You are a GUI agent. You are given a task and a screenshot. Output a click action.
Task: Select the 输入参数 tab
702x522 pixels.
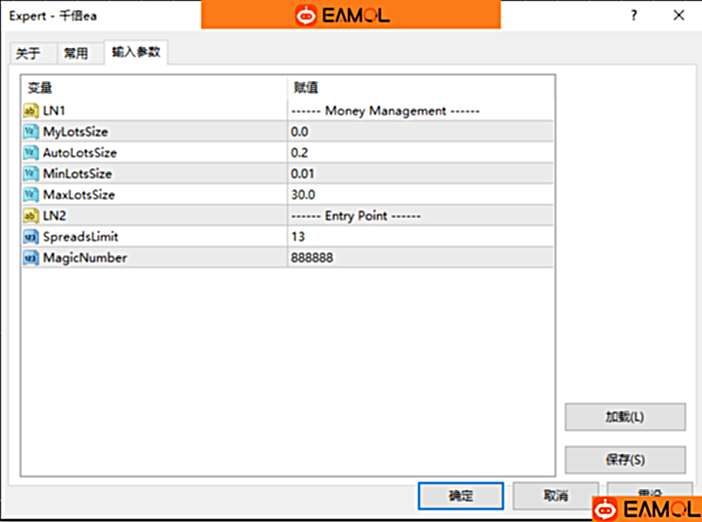[x=136, y=52]
